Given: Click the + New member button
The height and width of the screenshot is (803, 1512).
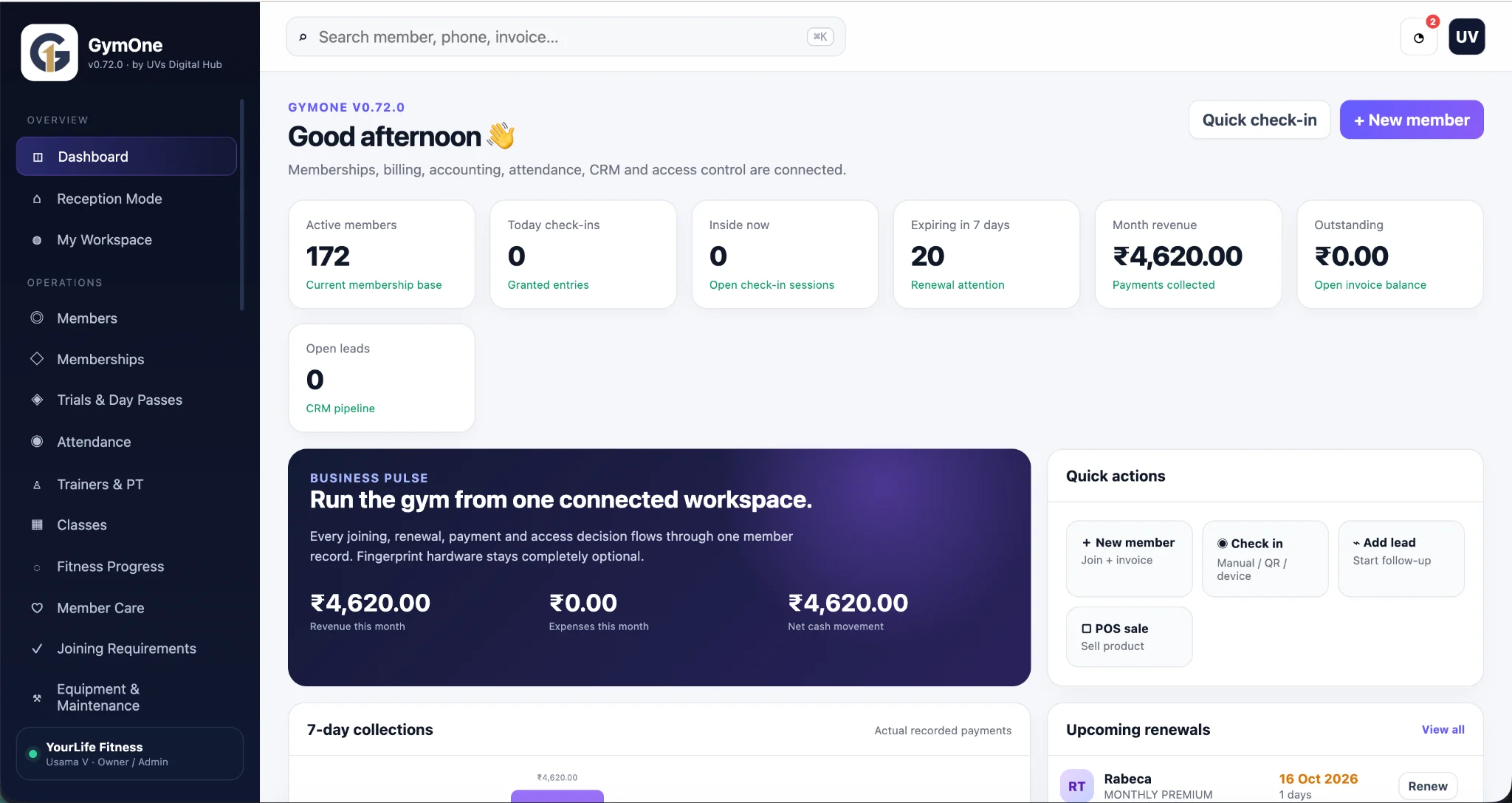Looking at the screenshot, I should [1412, 120].
